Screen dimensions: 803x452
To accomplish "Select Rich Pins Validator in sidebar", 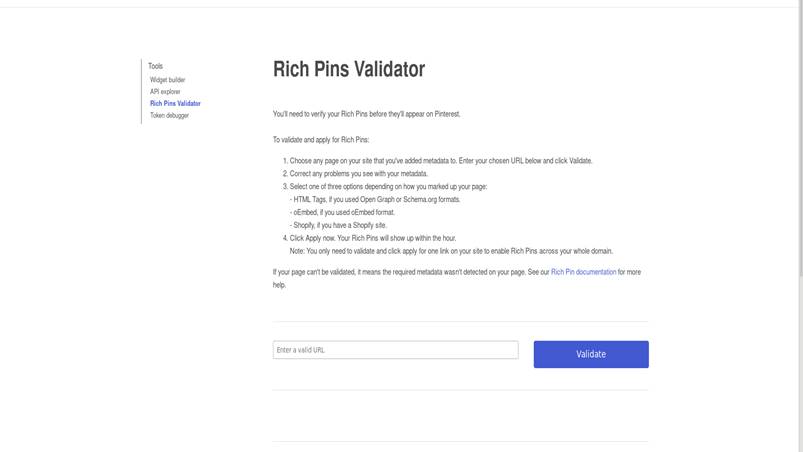I will [175, 104].
